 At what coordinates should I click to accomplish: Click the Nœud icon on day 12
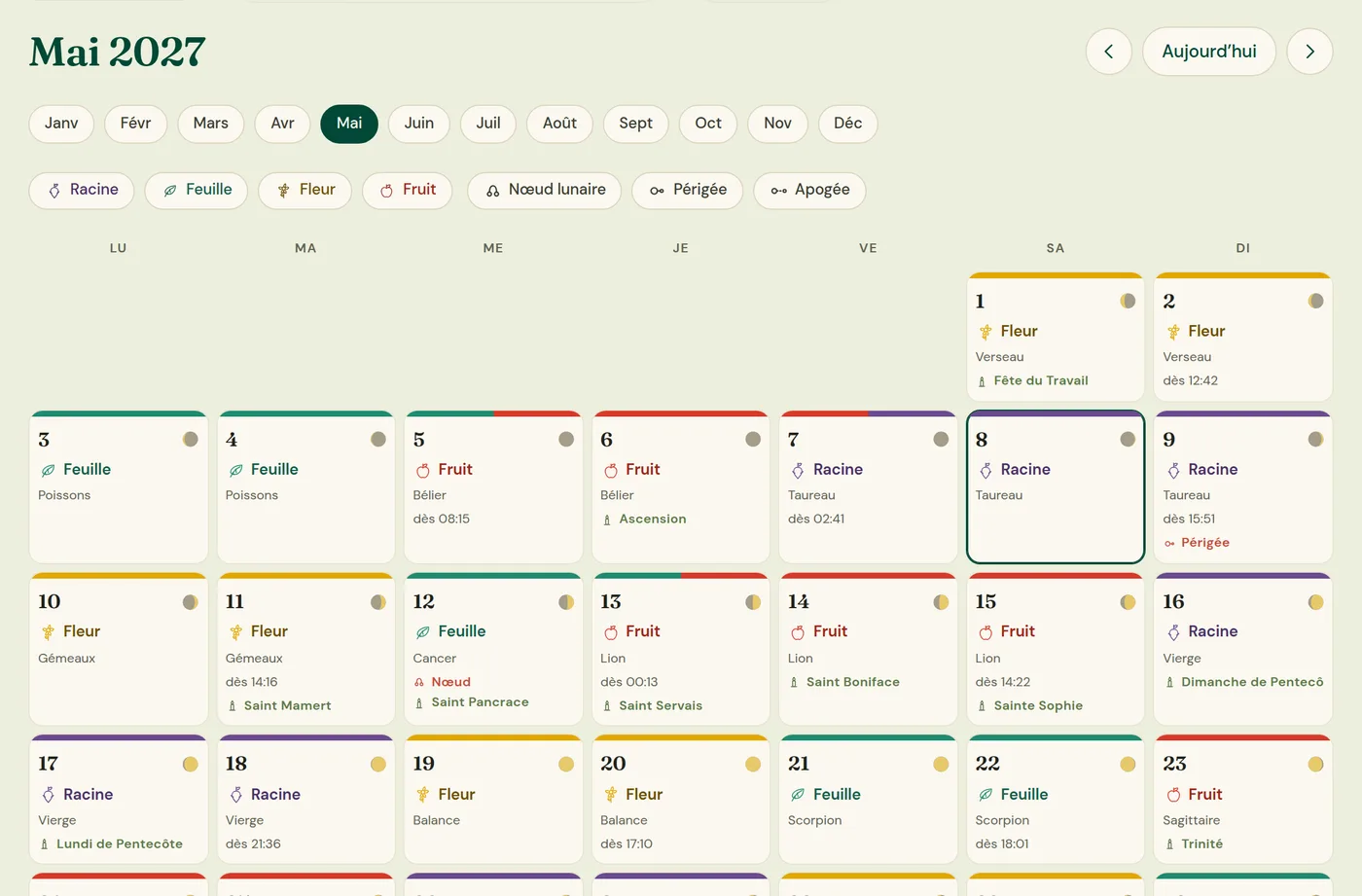click(419, 682)
